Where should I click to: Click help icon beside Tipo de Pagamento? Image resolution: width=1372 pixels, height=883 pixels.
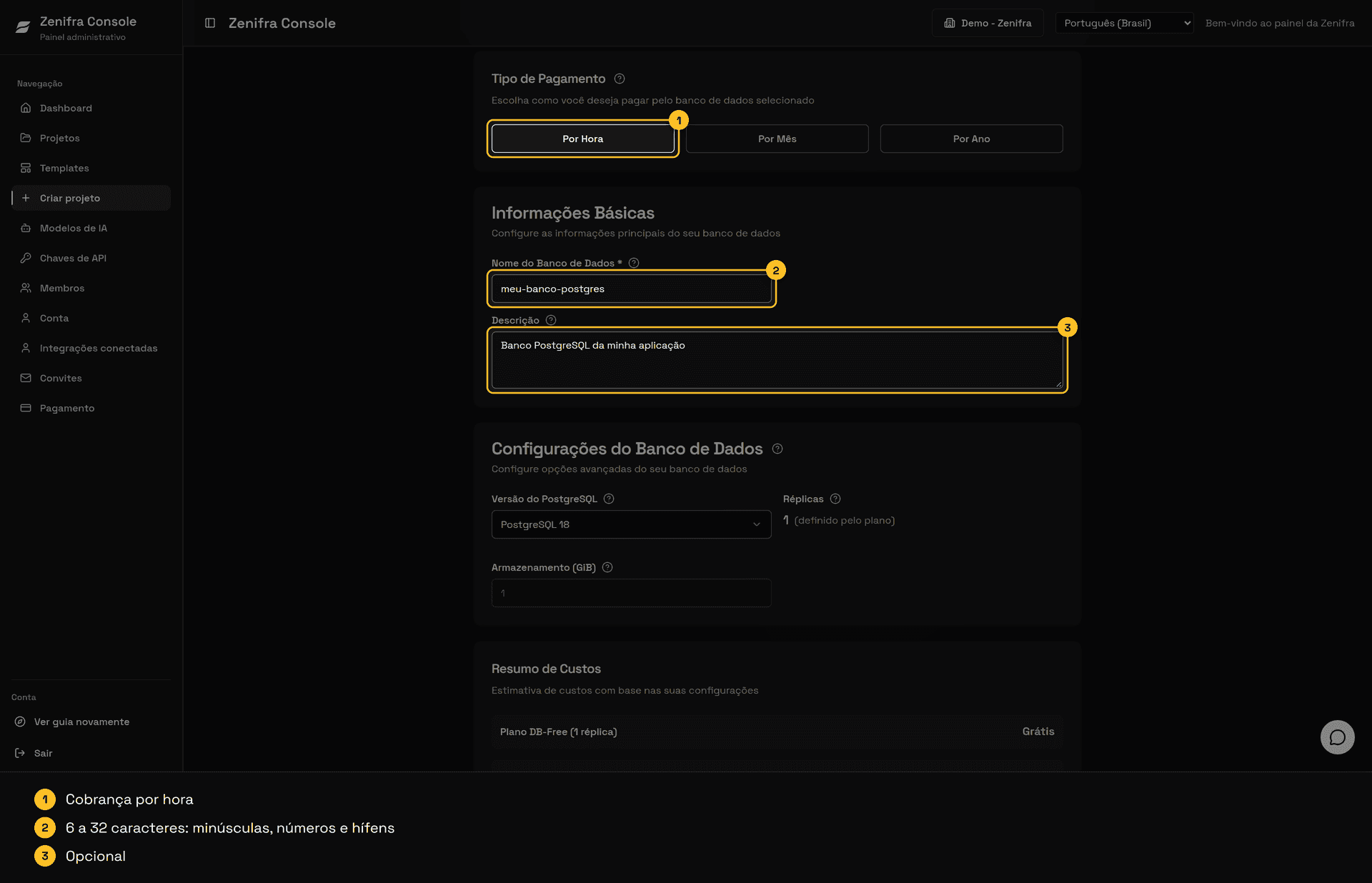(620, 79)
